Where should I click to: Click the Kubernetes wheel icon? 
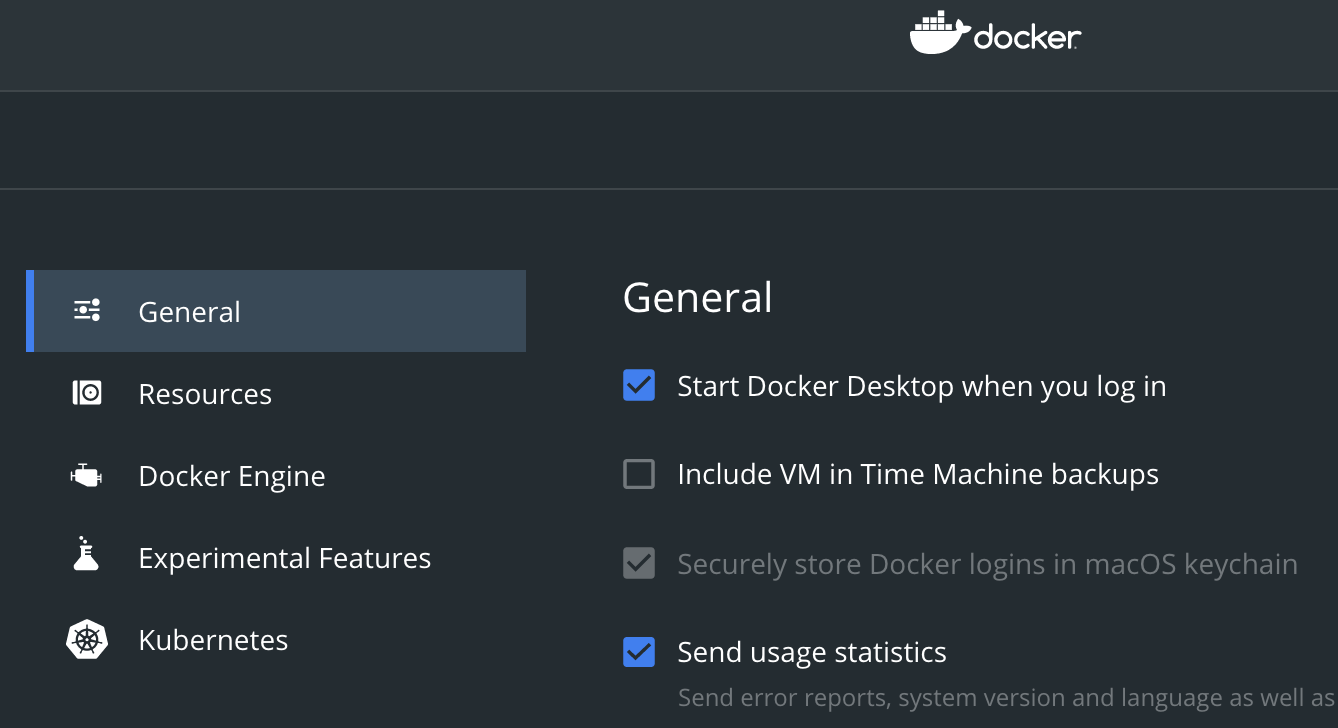click(x=87, y=640)
